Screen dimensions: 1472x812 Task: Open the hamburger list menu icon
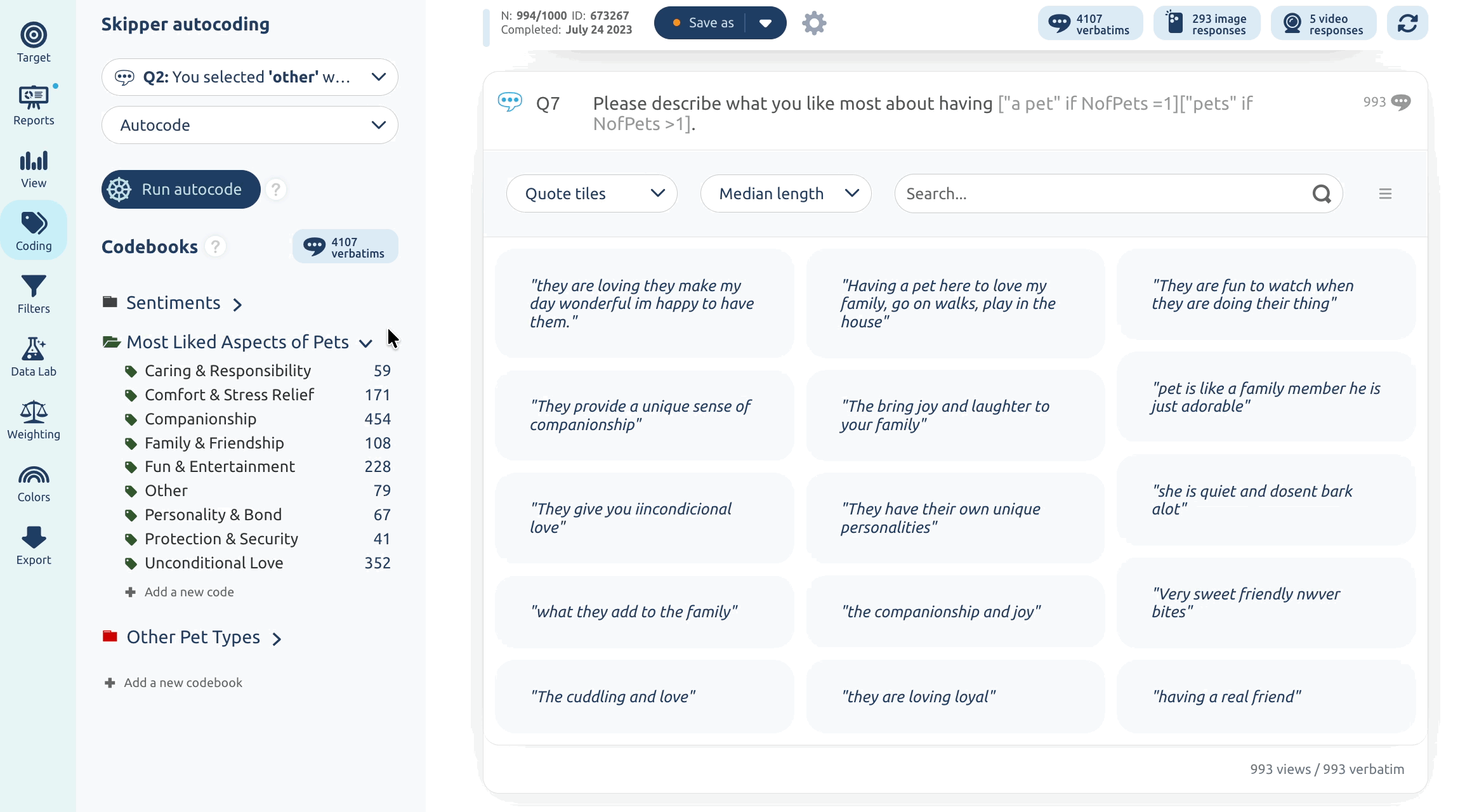(1385, 193)
